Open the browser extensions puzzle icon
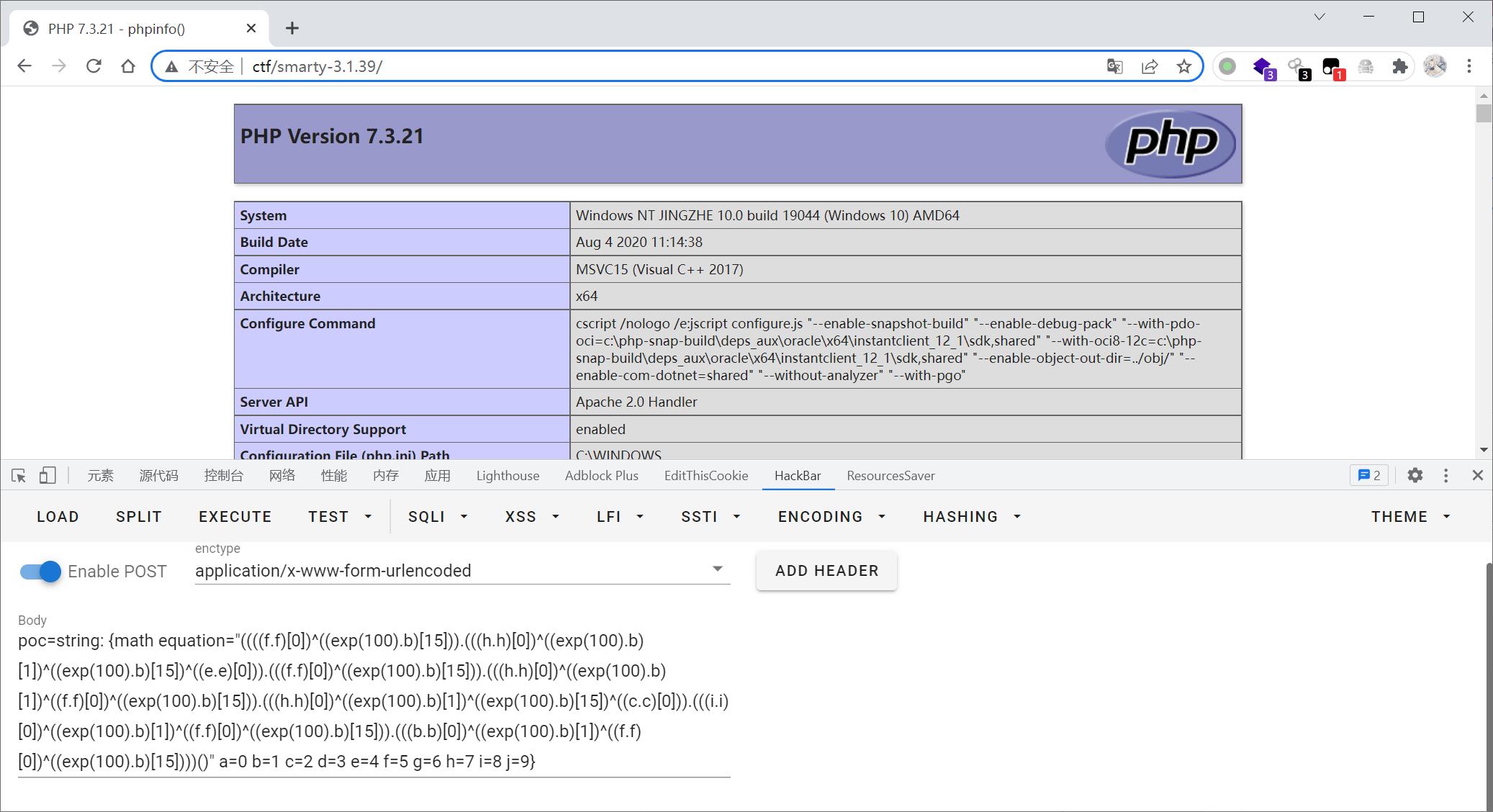The image size is (1493, 812). coord(1400,67)
